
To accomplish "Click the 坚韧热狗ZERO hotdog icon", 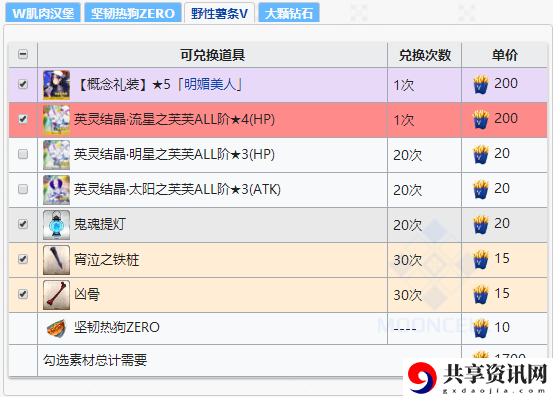I will [x=56, y=328].
